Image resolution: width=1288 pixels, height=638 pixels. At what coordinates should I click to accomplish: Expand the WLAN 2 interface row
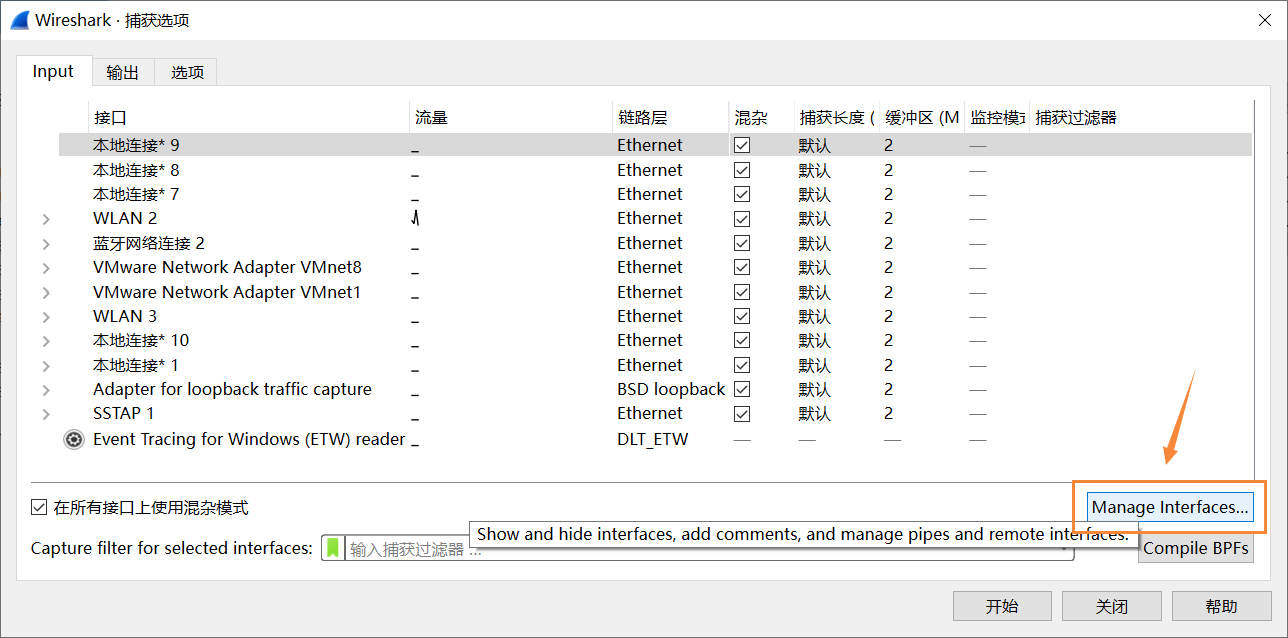(x=46, y=219)
